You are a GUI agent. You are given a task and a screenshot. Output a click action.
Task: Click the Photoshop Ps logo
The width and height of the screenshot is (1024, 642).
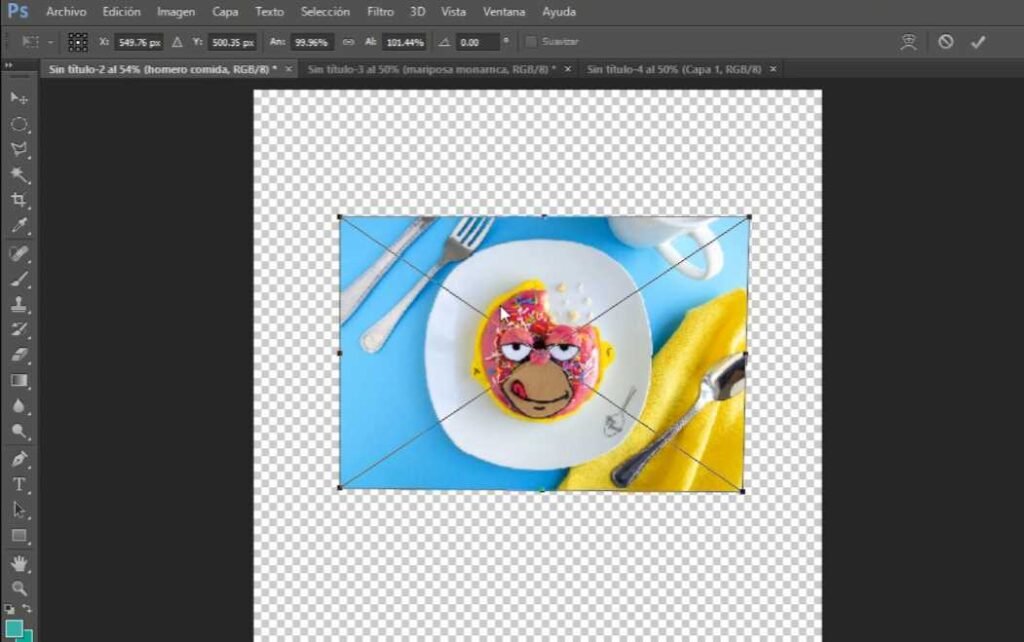coord(18,11)
